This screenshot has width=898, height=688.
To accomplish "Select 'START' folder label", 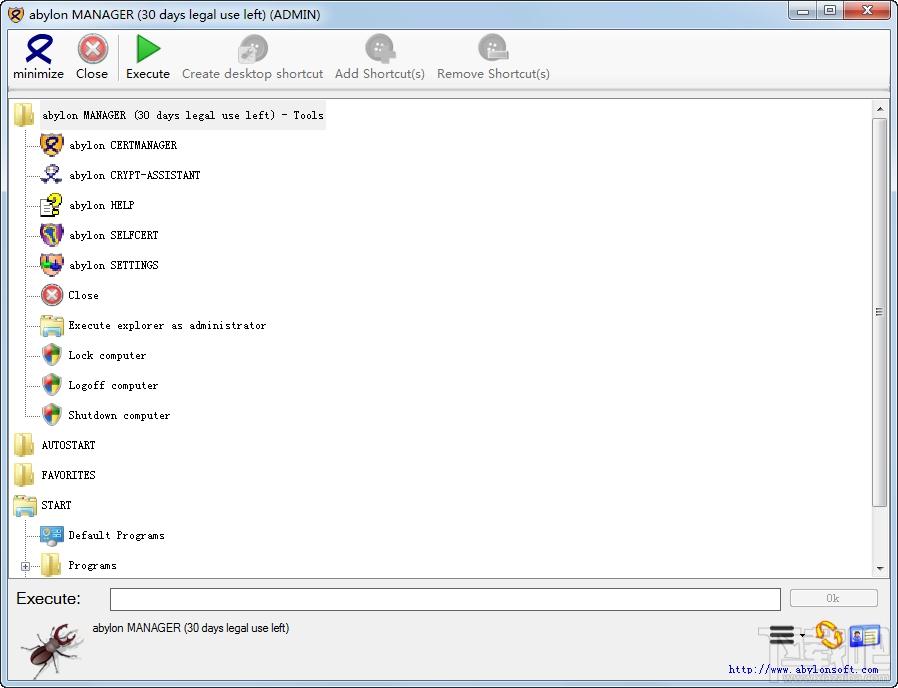I will tap(56, 505).
